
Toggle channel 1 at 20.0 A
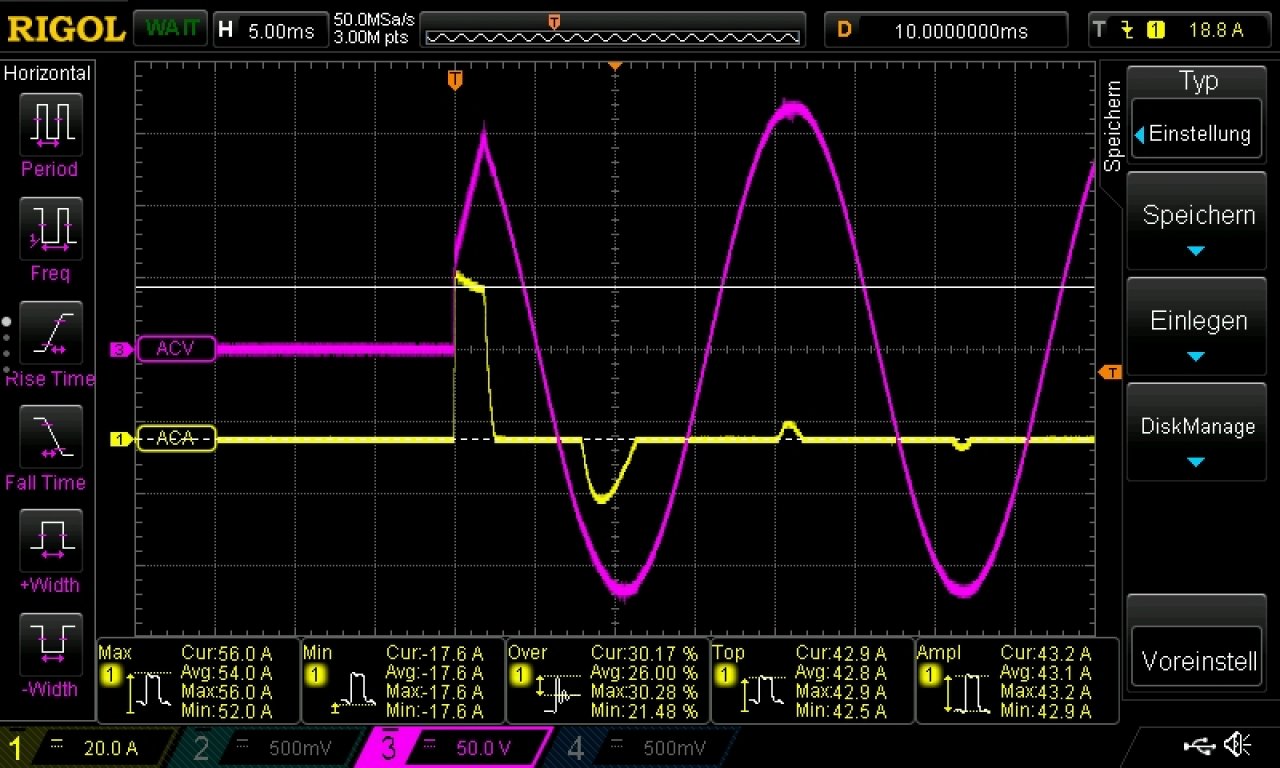[x=86, y=748]
